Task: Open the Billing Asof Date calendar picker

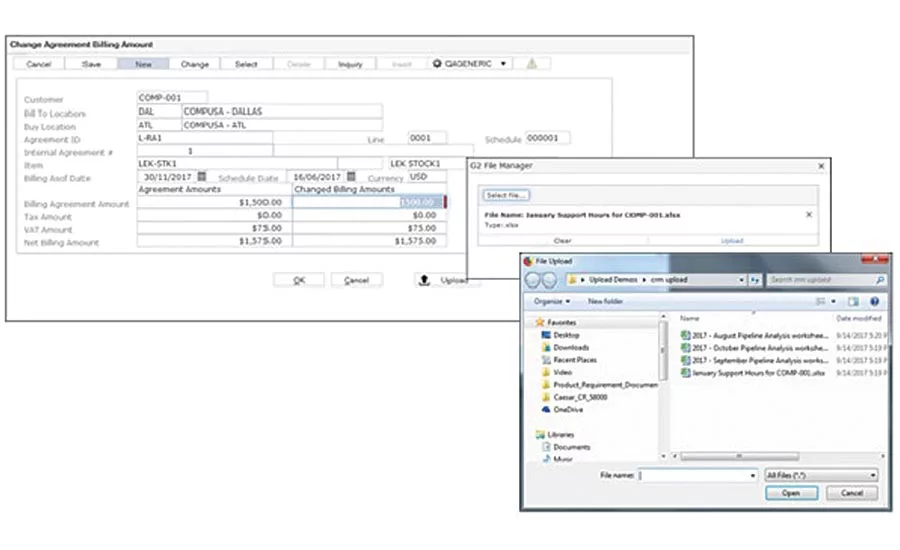Action: click(x=201, y=177)
